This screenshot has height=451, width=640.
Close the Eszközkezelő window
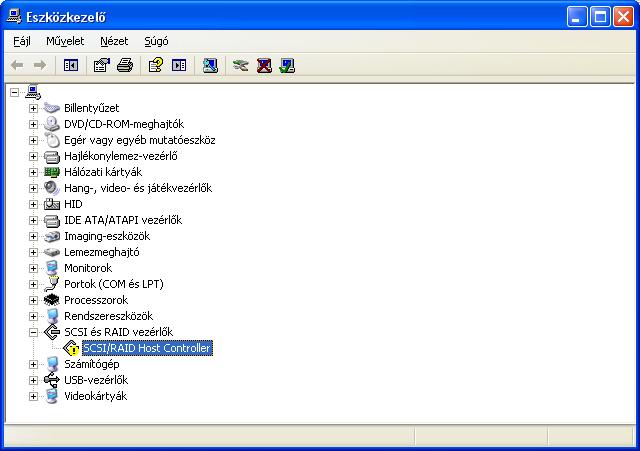[624, 17]
